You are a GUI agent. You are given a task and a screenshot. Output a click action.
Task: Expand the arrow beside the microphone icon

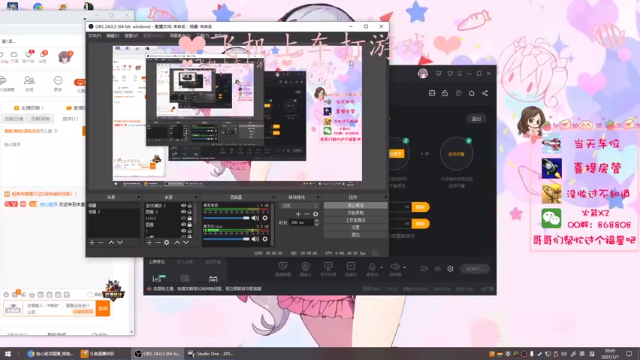pyautogui.click(x=382, y=267)
